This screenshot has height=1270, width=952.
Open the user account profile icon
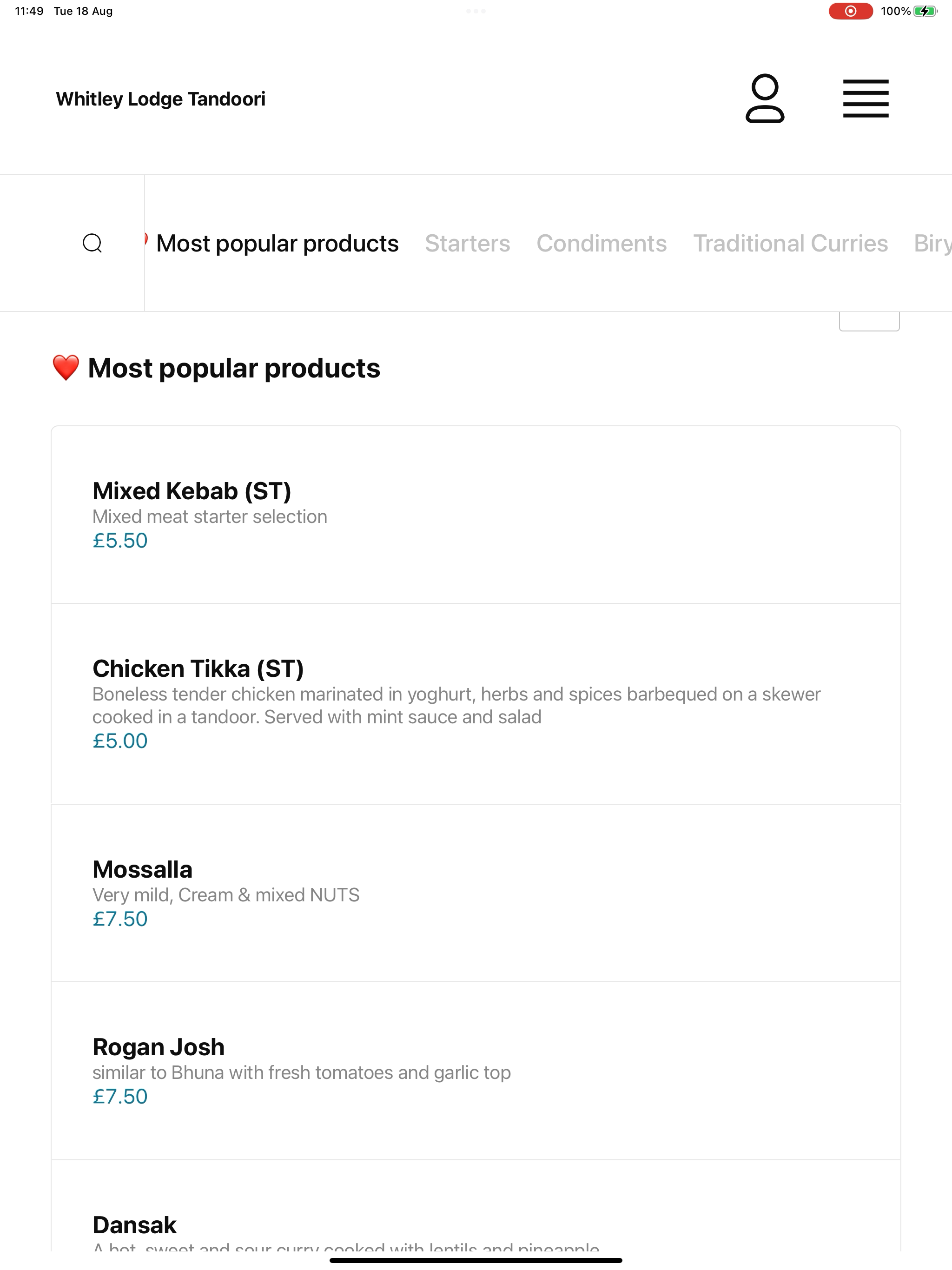coord(765,98)
